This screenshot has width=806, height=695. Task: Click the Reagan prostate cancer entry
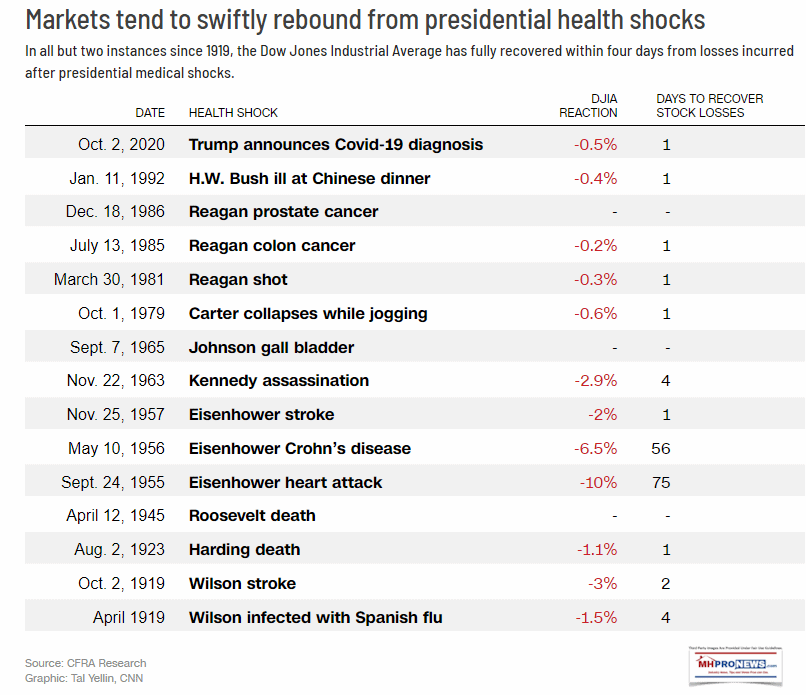283,212
